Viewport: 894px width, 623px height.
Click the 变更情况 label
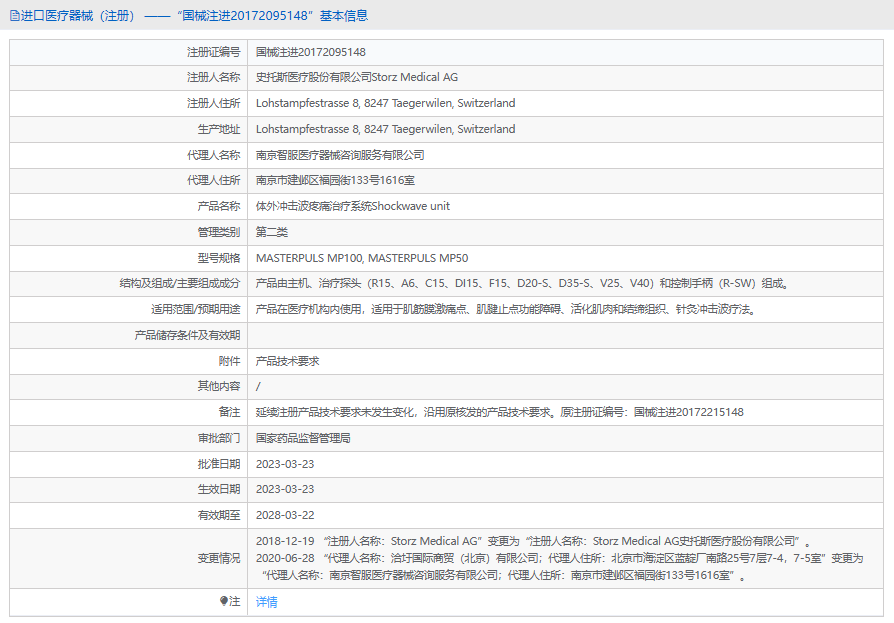point(219,559)
